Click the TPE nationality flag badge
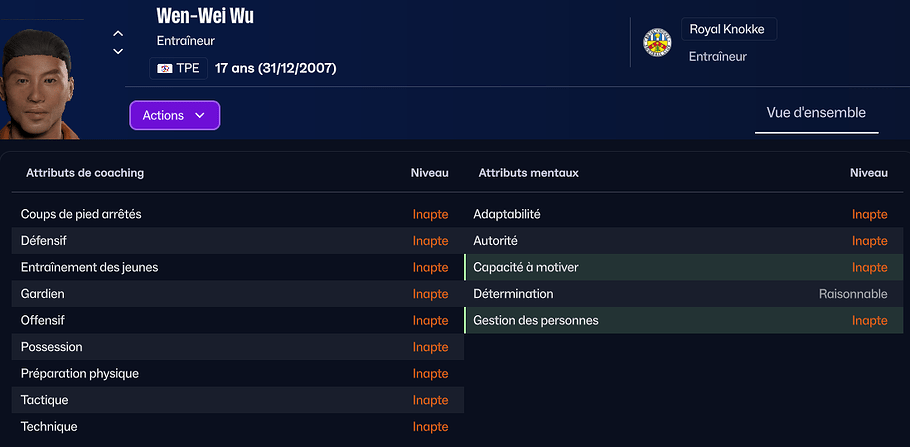The width and height of the screenshot is (910, 447). point(179,68)
